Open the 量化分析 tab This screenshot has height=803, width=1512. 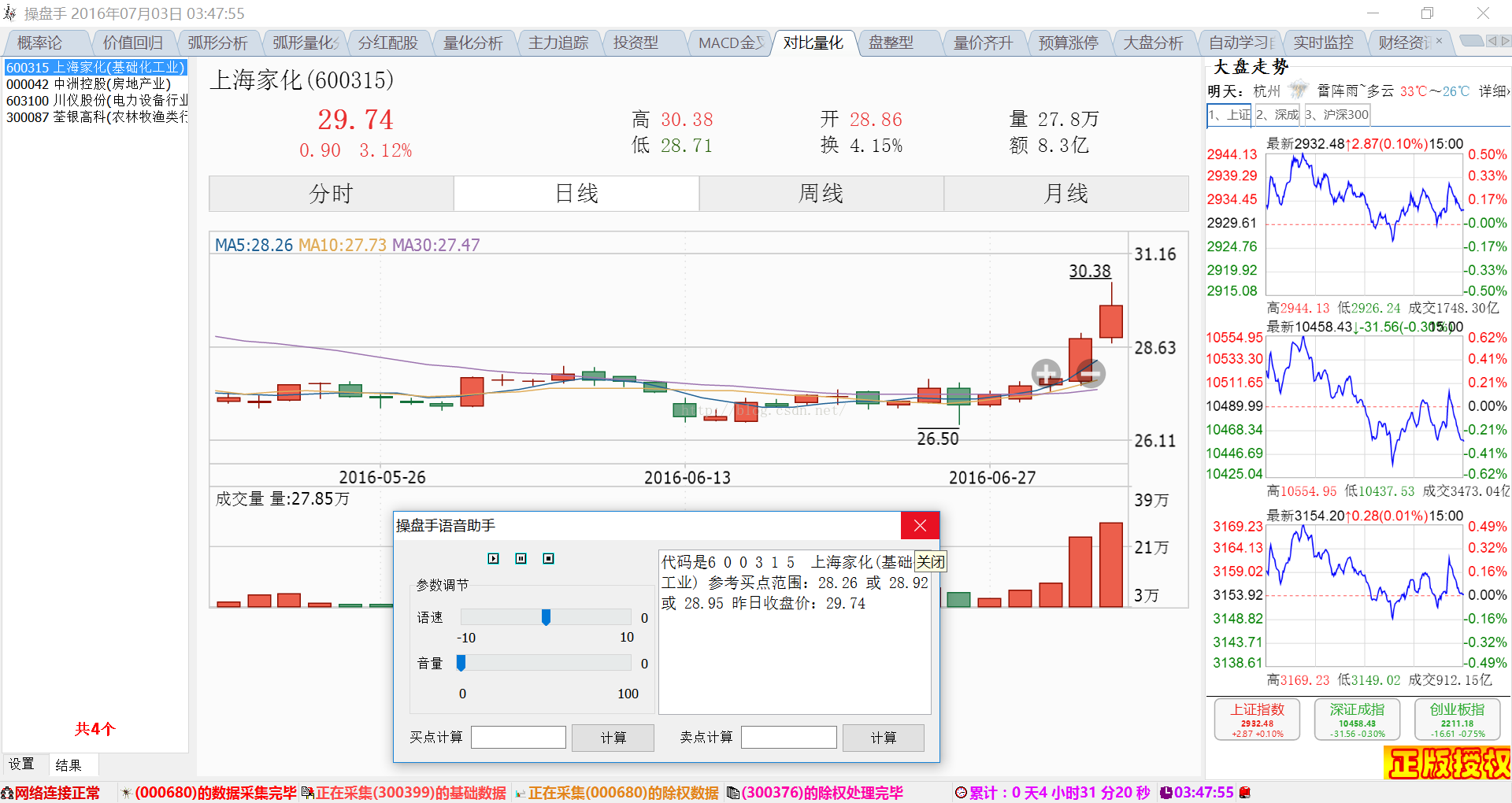tap(472, 43)
